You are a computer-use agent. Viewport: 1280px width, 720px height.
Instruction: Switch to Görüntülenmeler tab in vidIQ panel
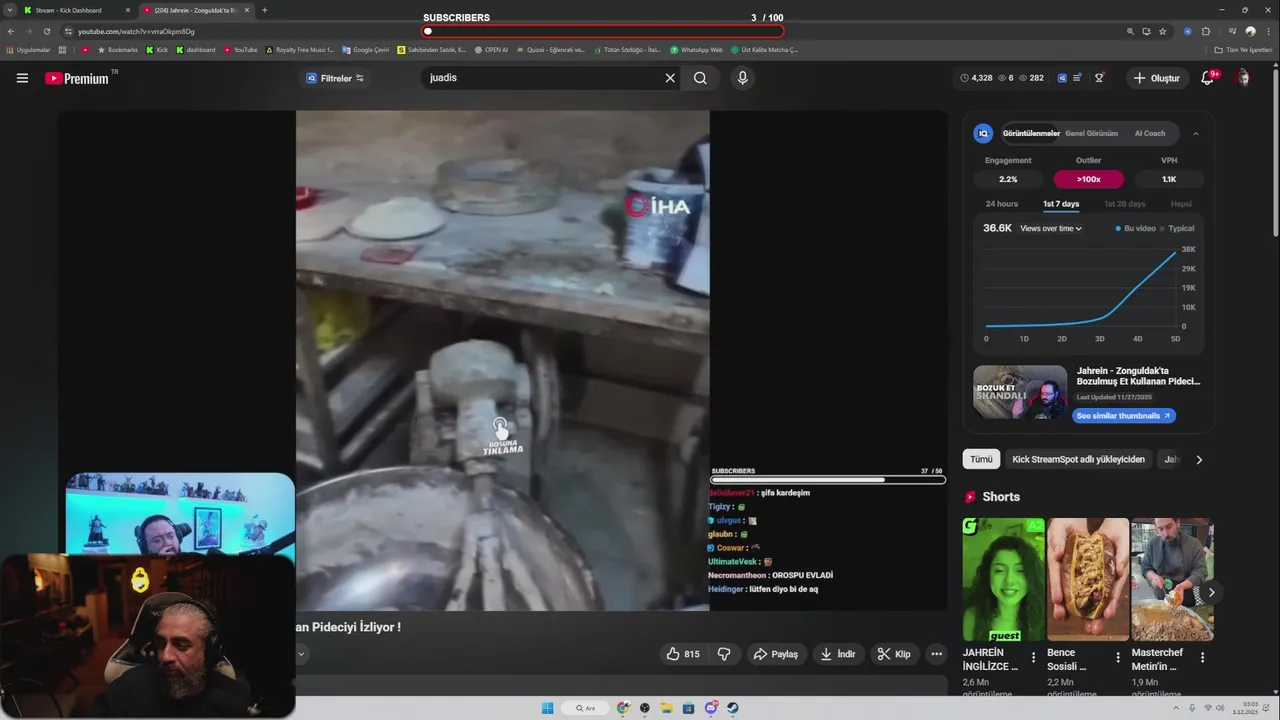(1031, 133)
